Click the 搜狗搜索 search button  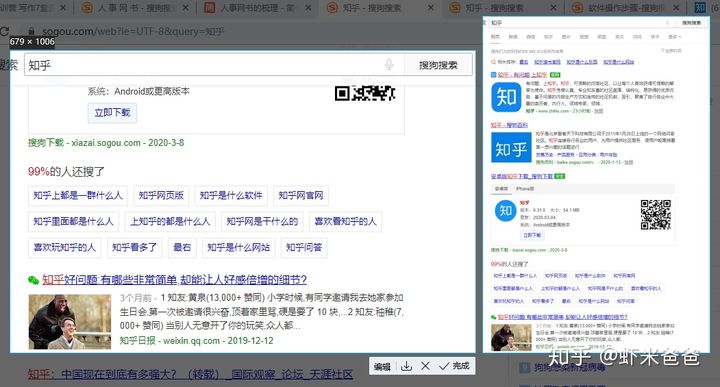[438, 65]
